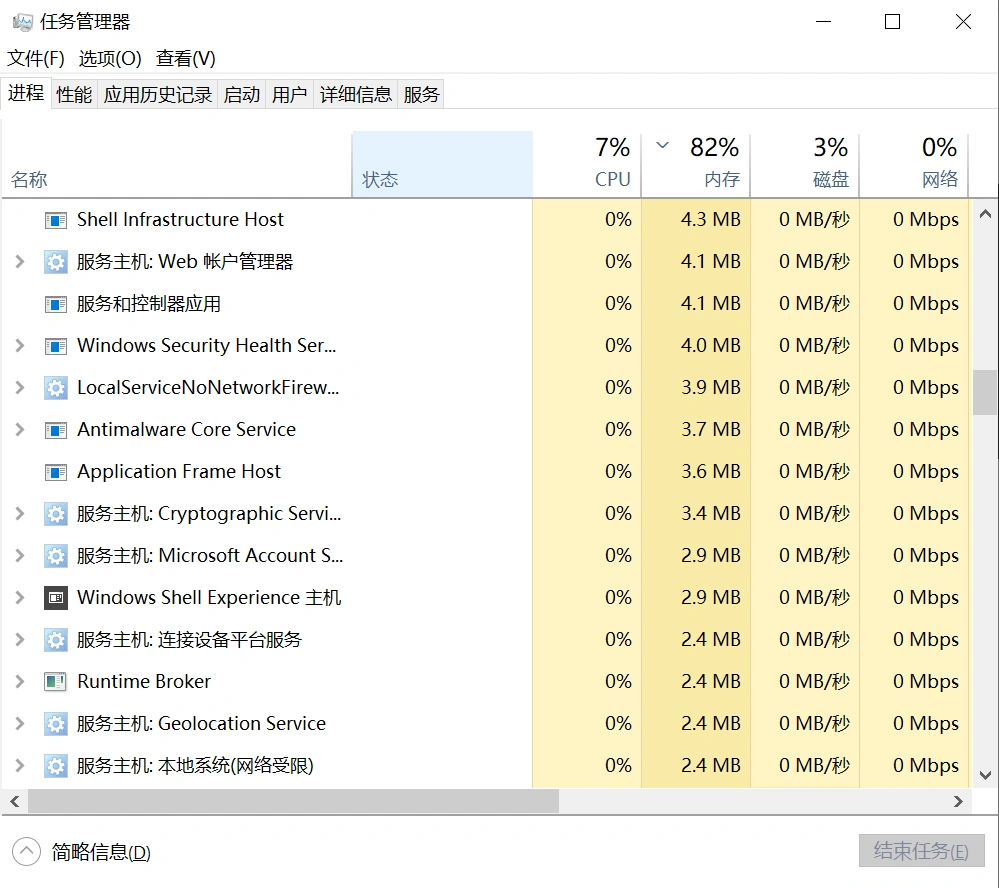Expand the 服务主机: Cryptographic Services row

tap(18, 513)
